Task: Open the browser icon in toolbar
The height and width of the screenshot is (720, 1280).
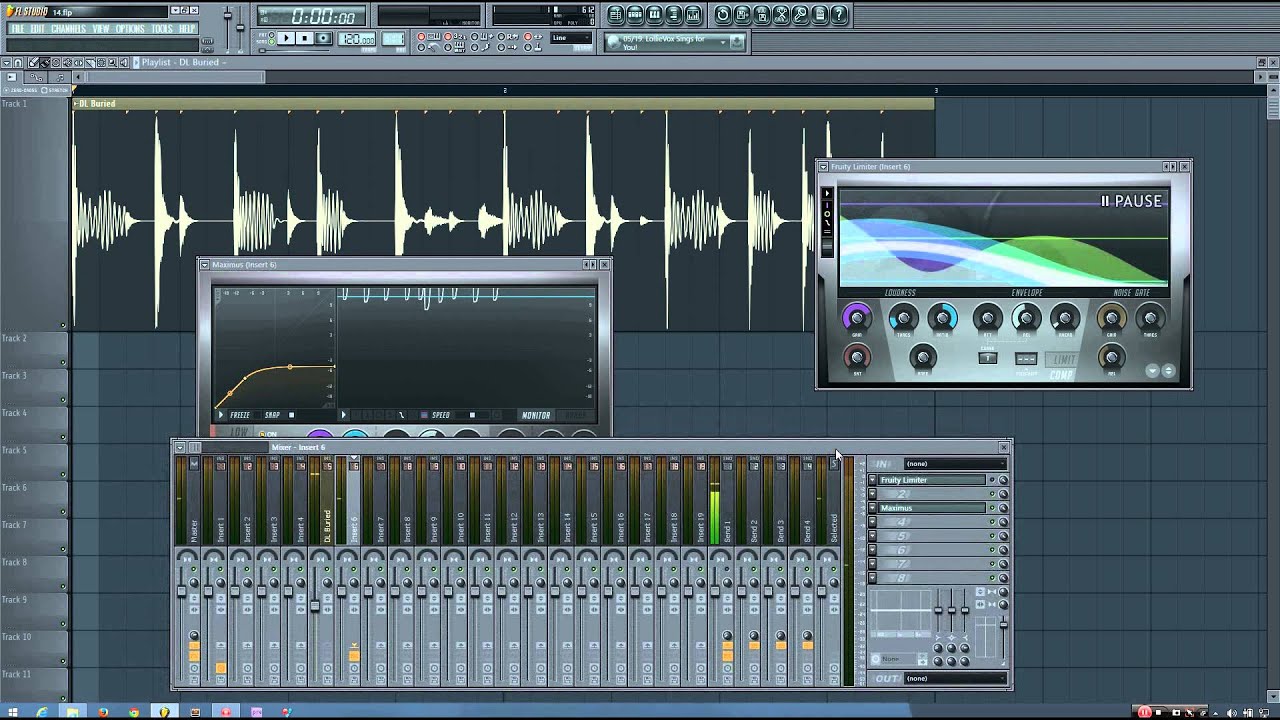Action: tap(674, 15)
